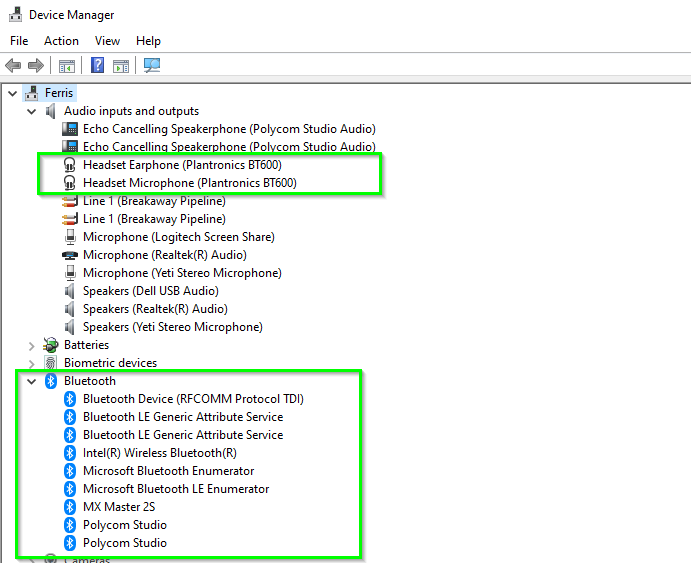Select Audio inputs and outputs label

pyautogui.click(x=131, y=111)
